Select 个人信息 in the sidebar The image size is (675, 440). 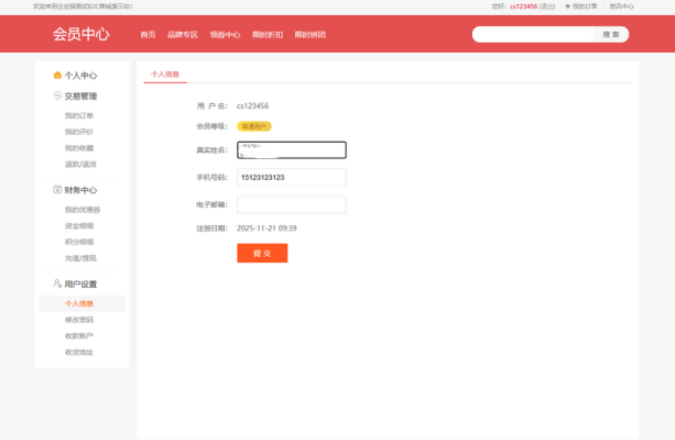point(79,304)
